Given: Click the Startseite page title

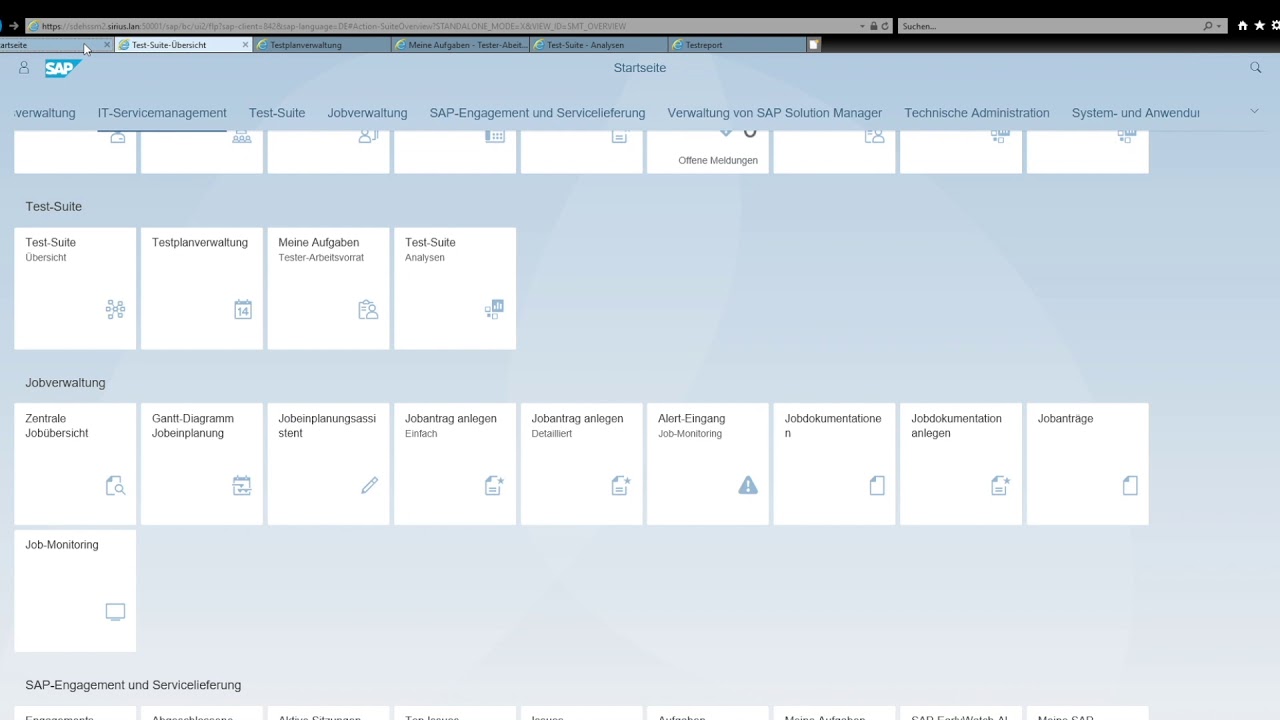Looking at the screenshot, I should 640,68.
